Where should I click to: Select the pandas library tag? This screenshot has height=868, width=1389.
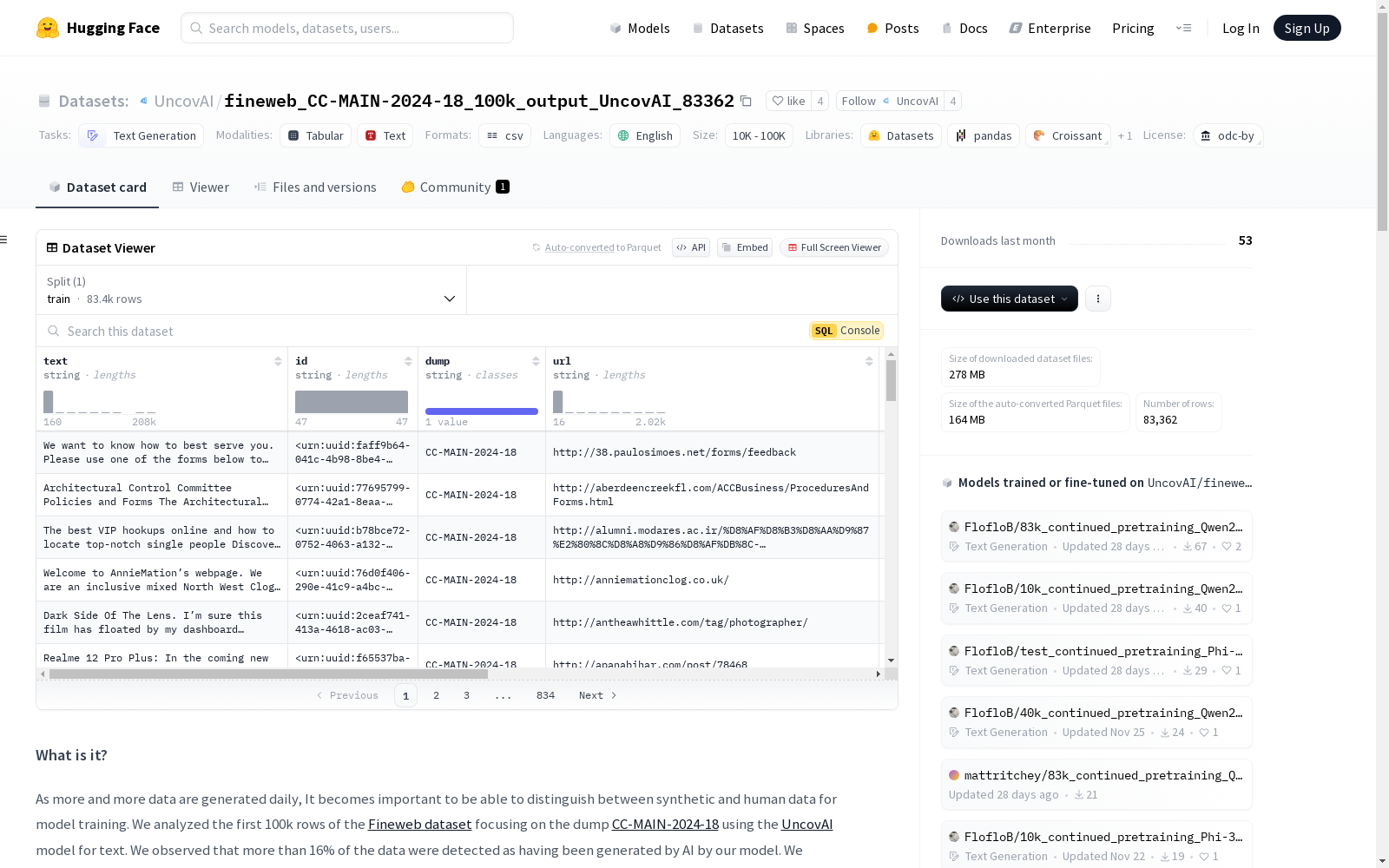pyautogui.click(x=984, y=135)
